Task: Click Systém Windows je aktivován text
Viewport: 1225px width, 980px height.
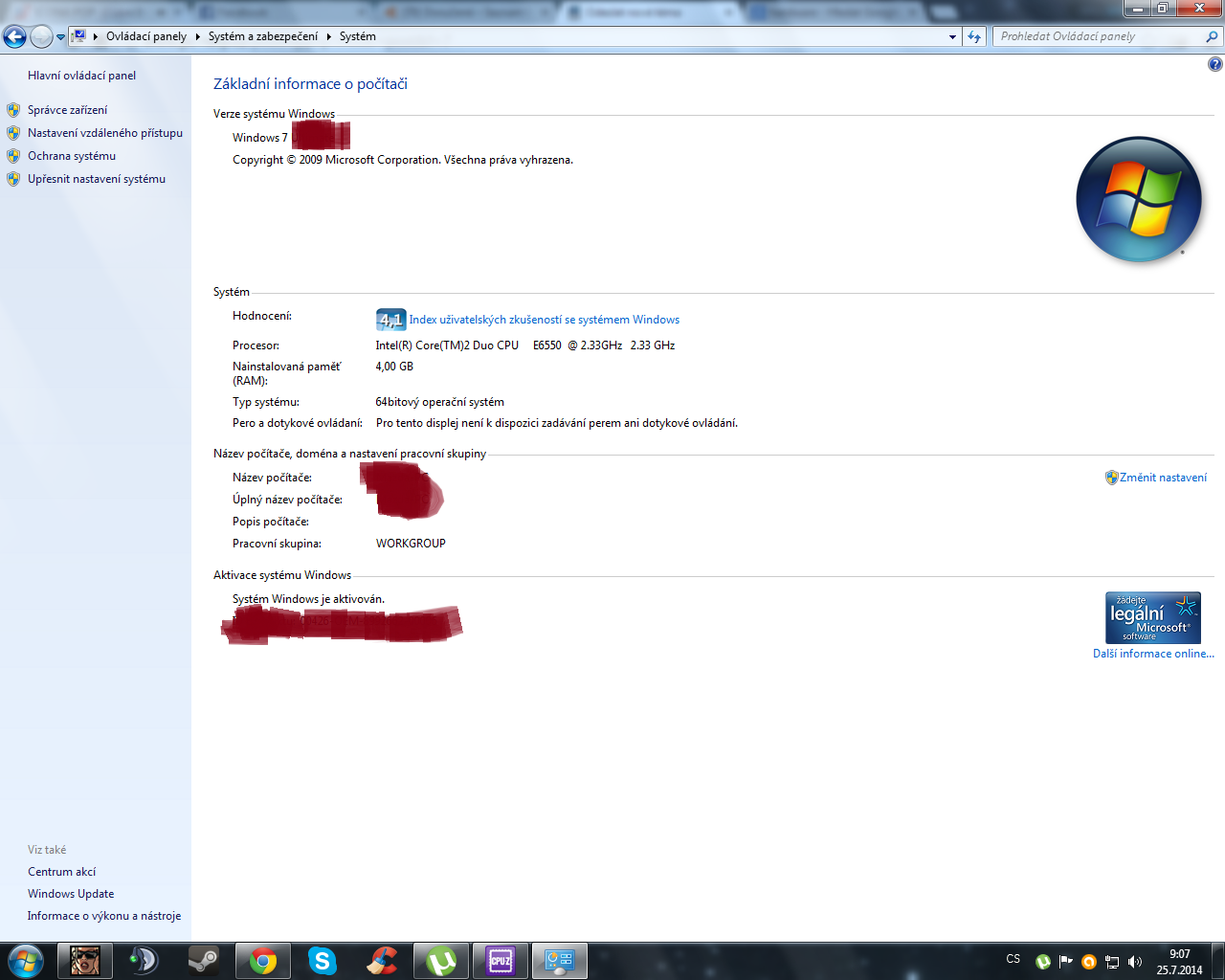Action: [308, 599]
